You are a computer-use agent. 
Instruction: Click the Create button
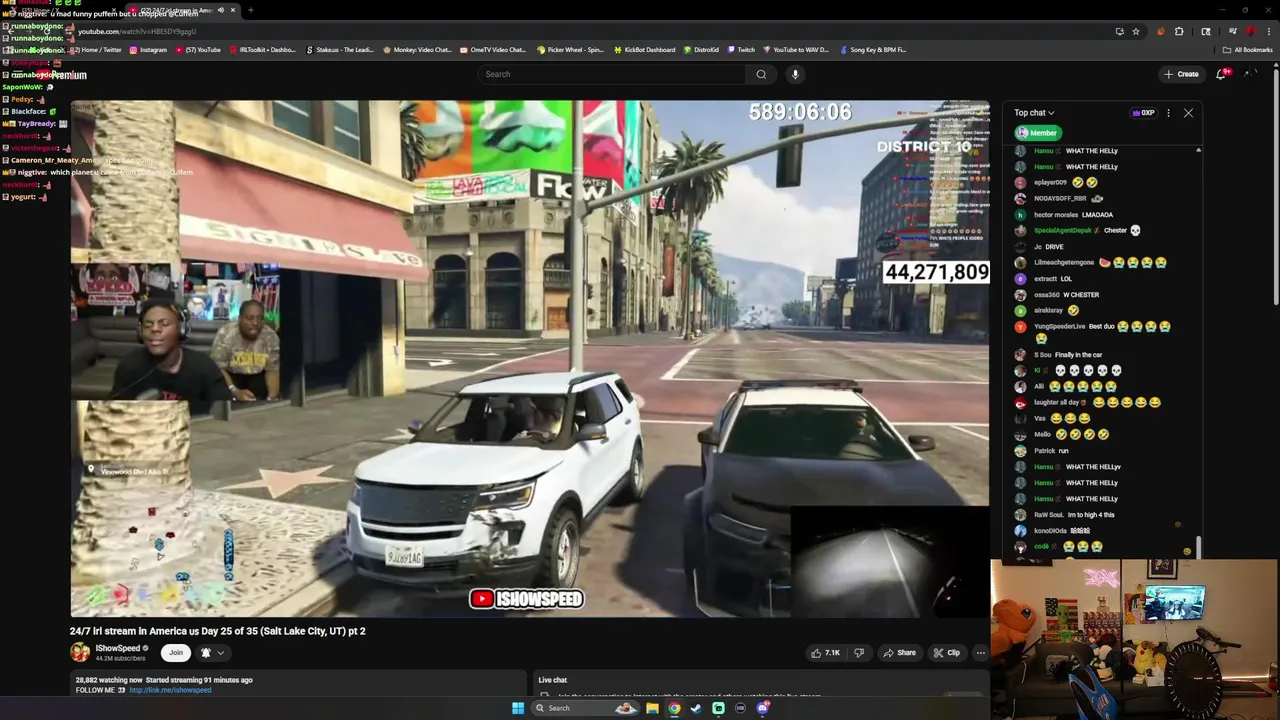click(1181, 74)
